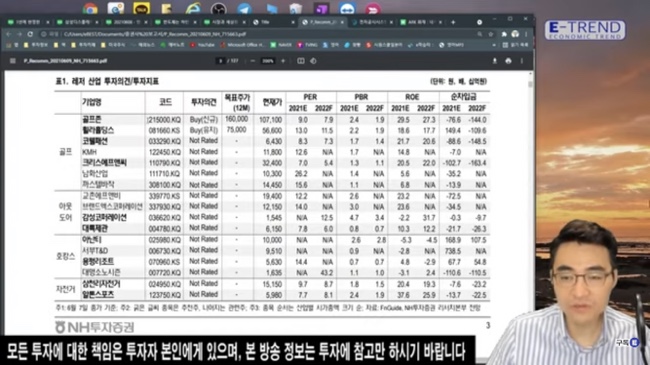This screenshot has height=365, width=650.
Task: Click the Buy(신규) rating cell
Action: (204, 119)
